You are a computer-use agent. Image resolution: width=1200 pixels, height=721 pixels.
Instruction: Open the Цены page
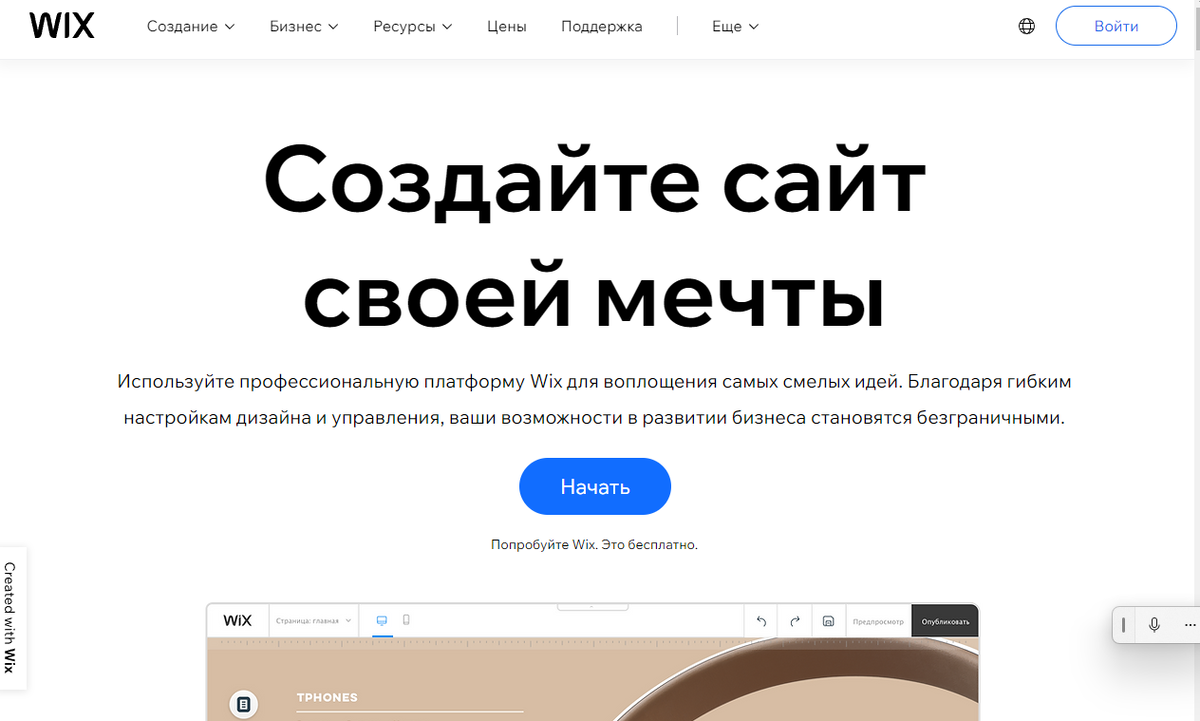[507, 27]
